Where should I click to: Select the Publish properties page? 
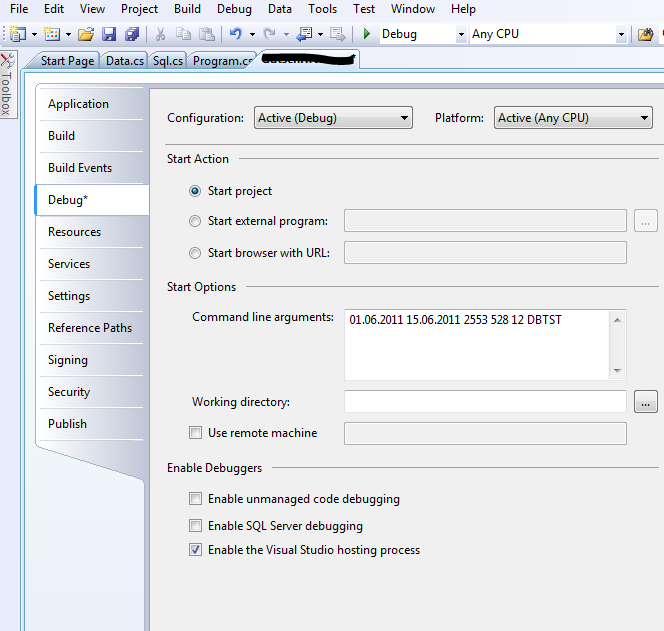coord(91,423)
